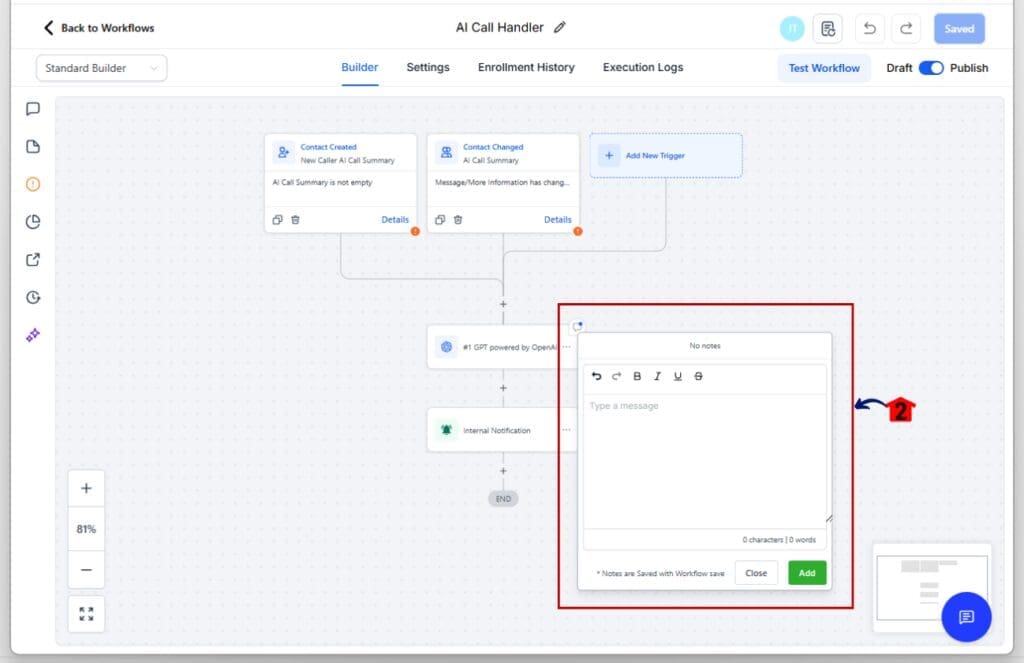
Task: Switch to the Execution Logs tab
Action: pyautogui.click(x=643, y=68)
